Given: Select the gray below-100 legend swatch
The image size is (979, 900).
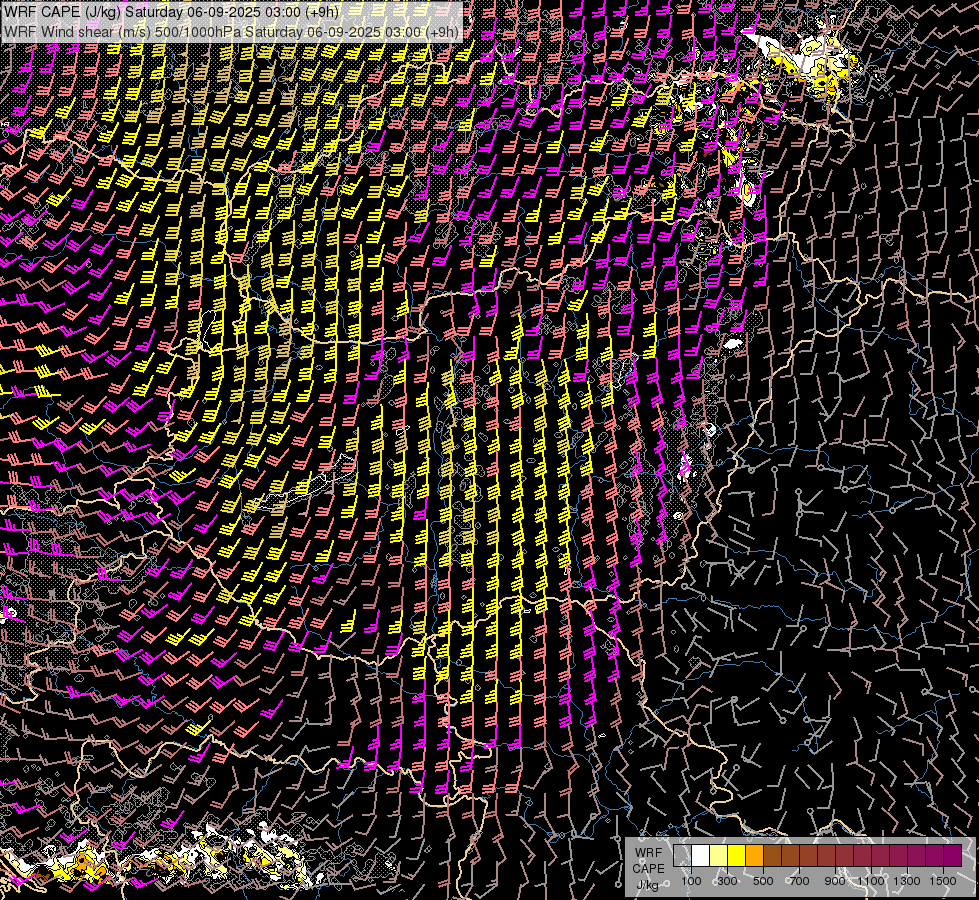Looking at the screenshot, I should coord(682,856).
